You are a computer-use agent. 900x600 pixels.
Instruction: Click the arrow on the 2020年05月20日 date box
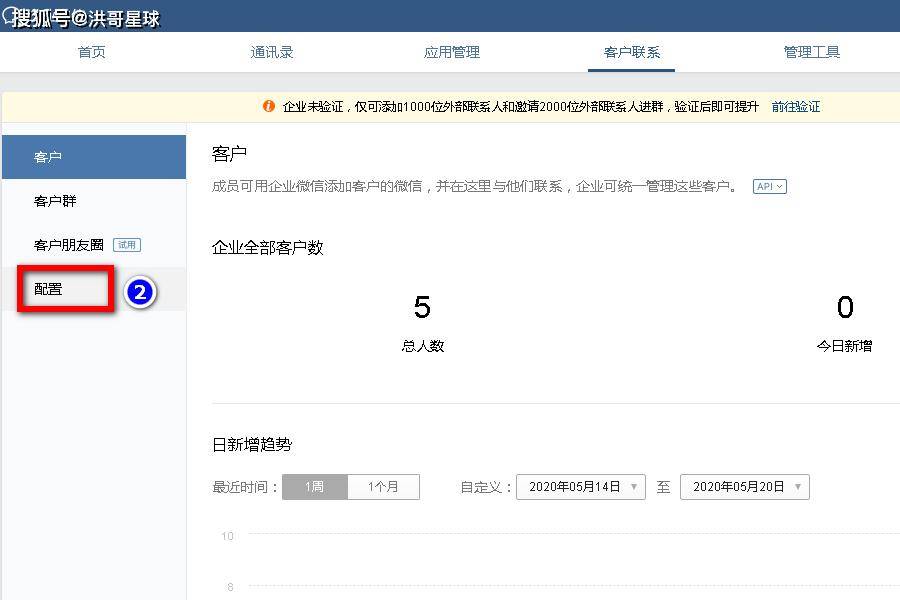click(798, 487)
